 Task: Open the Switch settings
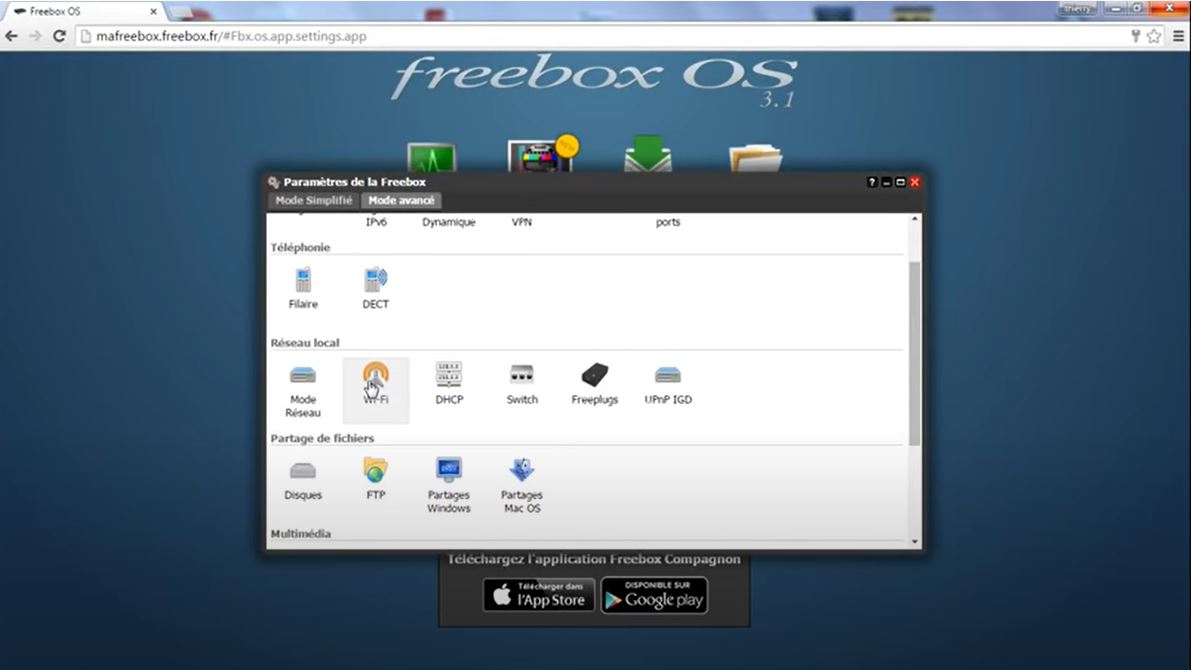click(x=522, y=384)
